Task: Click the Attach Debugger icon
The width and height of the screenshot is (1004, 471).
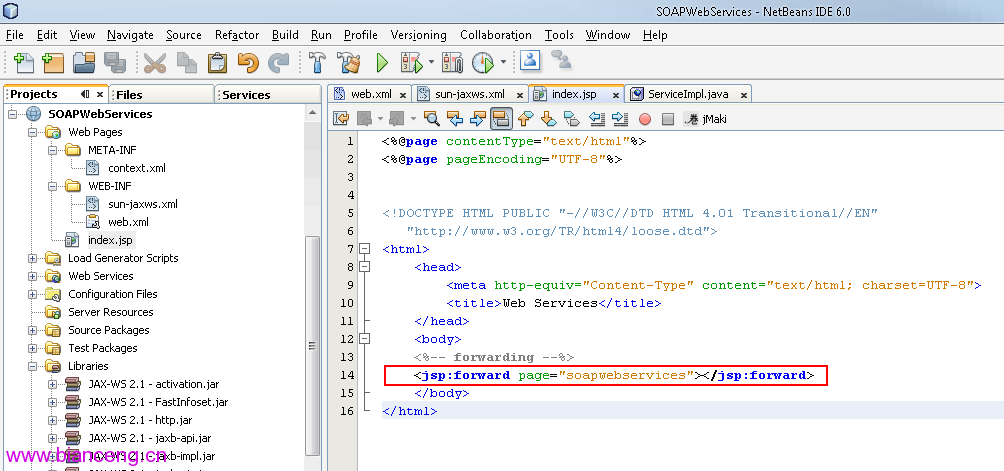Action: [x=452, y=63]
